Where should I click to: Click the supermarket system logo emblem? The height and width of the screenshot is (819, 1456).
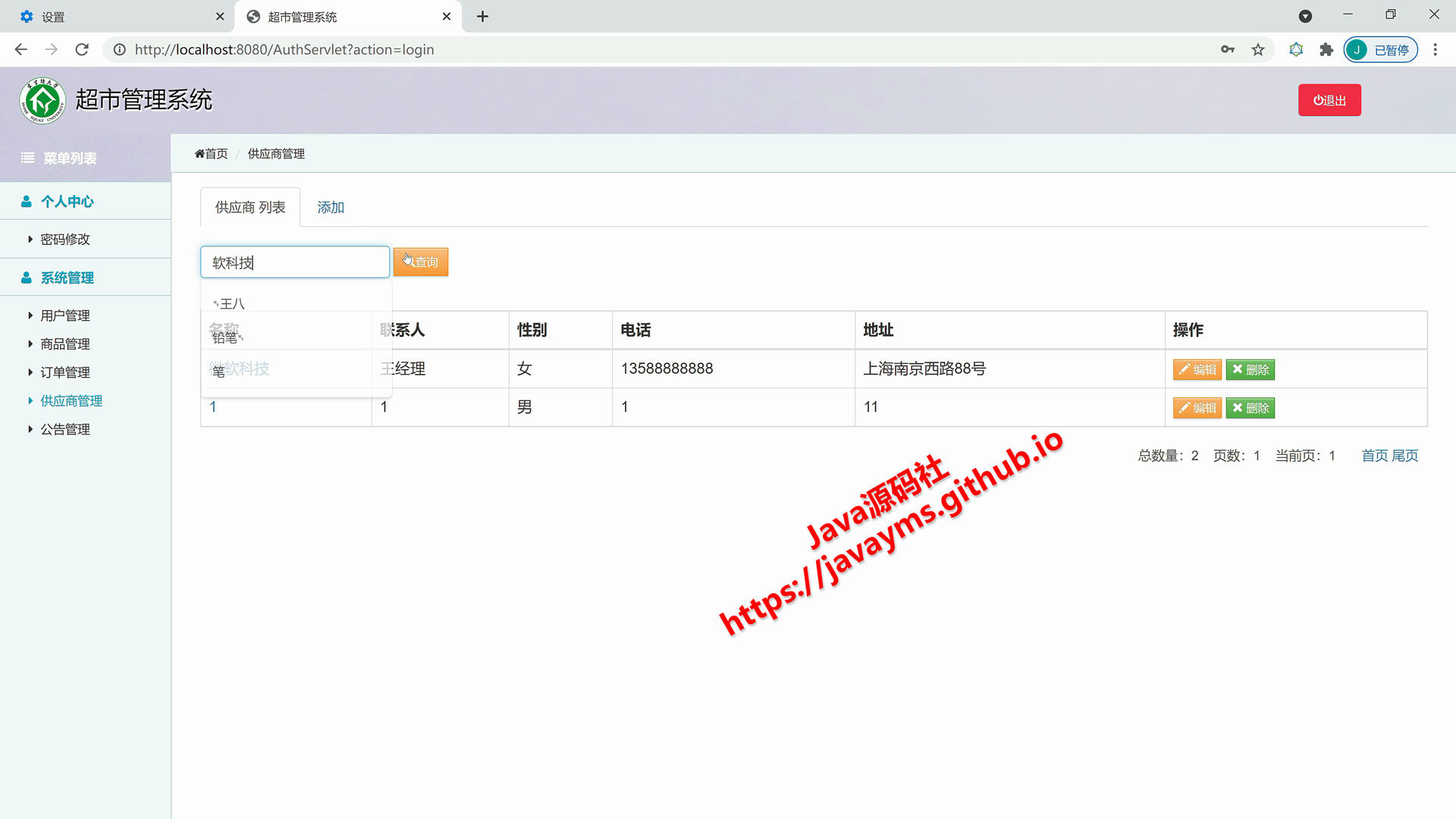pos(42,100)
